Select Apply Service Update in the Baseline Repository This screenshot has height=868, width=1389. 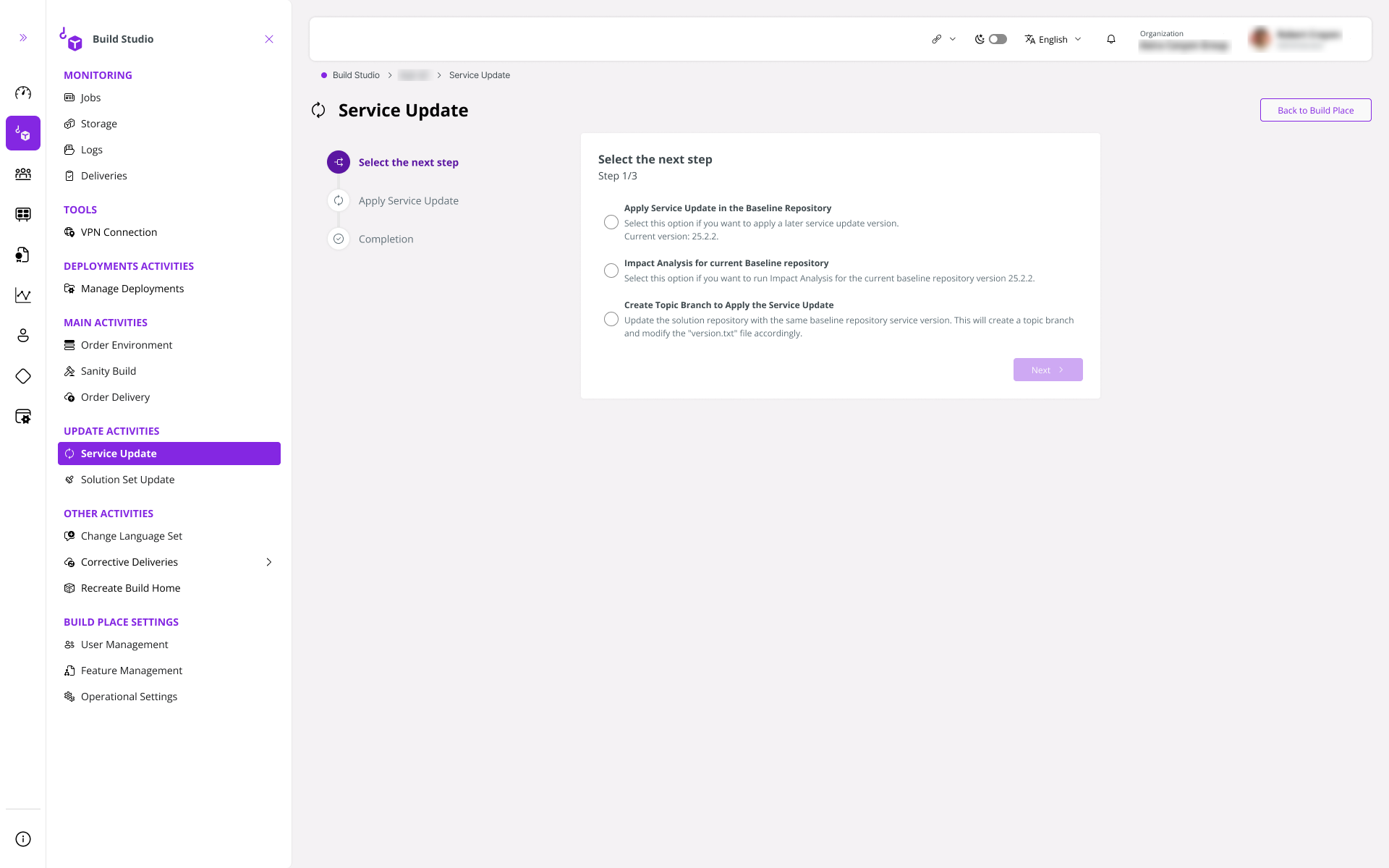611,222
